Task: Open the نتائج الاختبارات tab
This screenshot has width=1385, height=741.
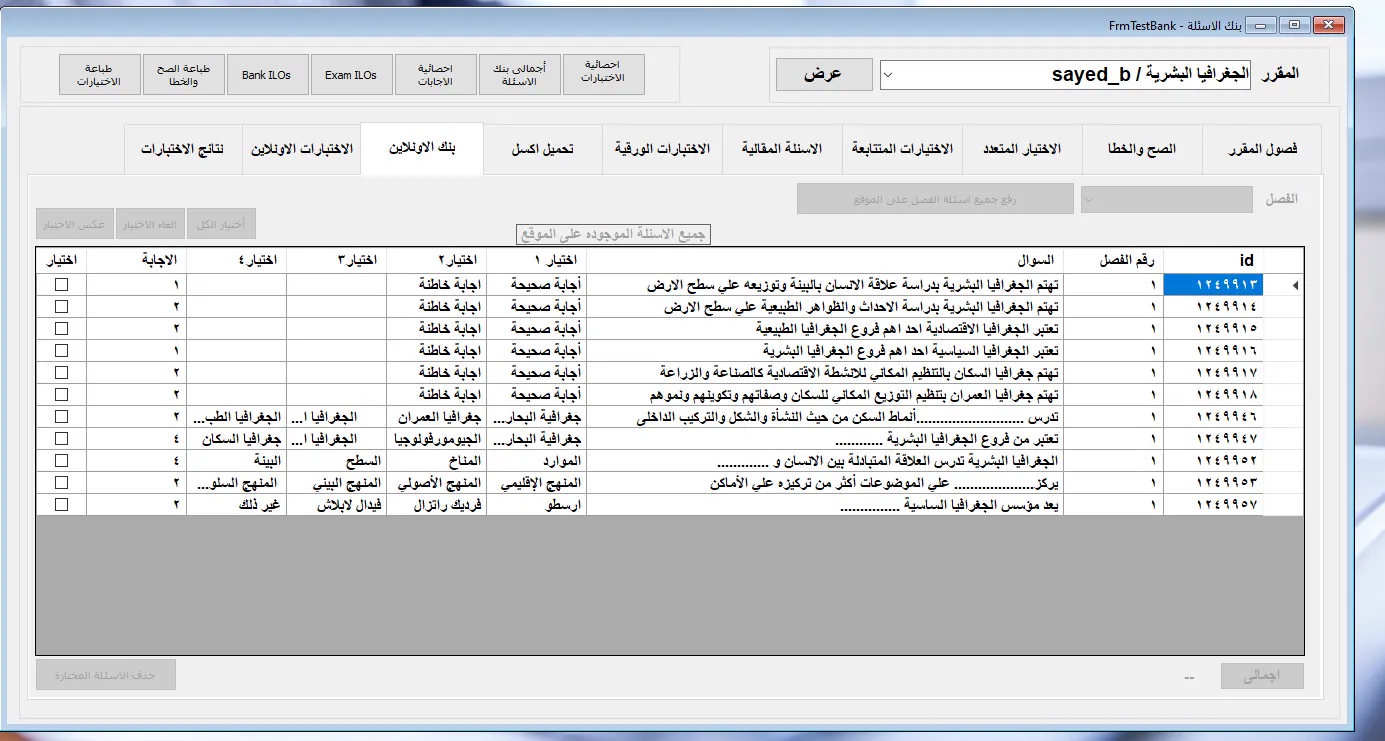Action: tap(182, 150)
